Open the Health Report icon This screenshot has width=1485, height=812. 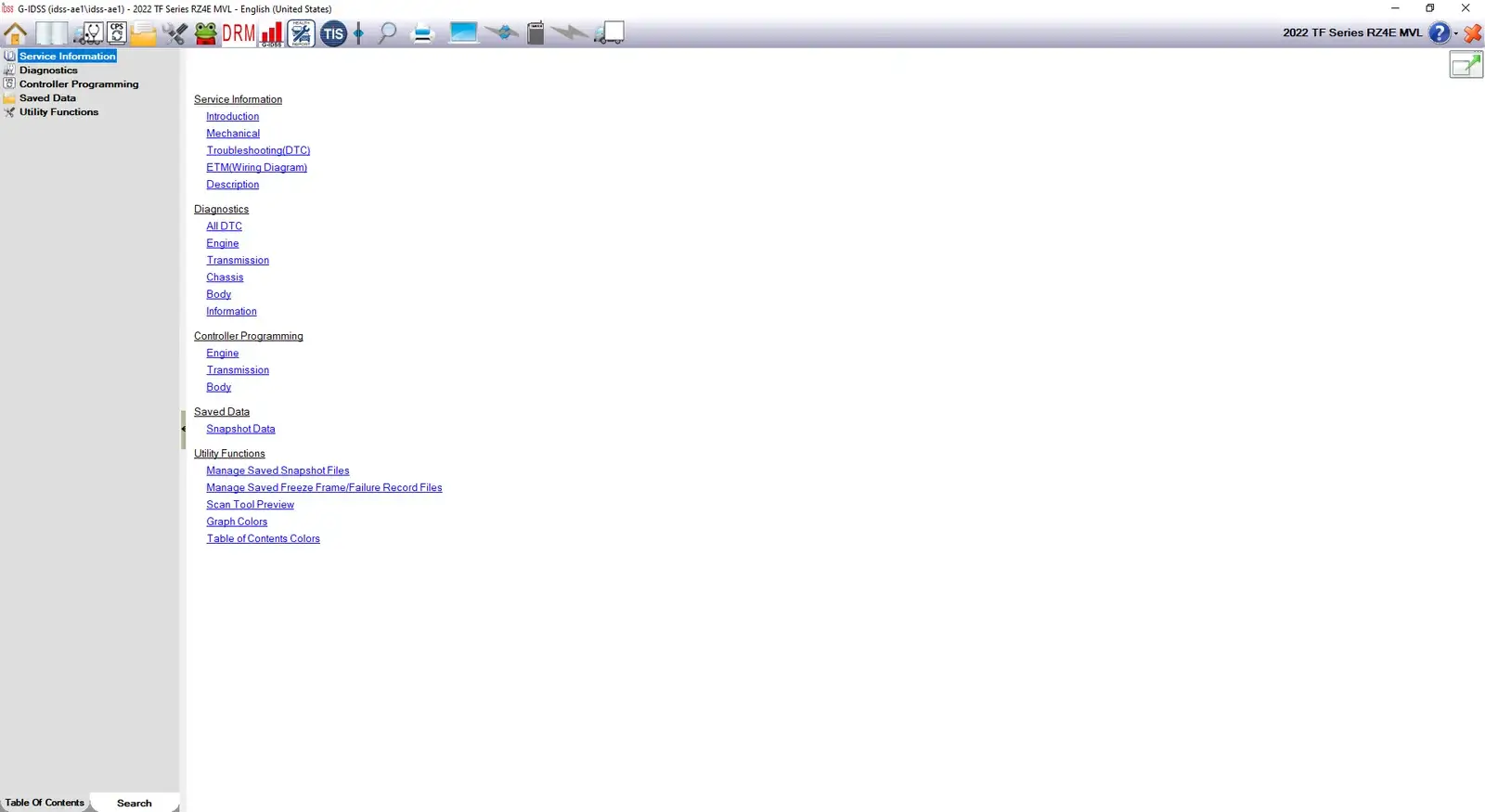point(301,34)
